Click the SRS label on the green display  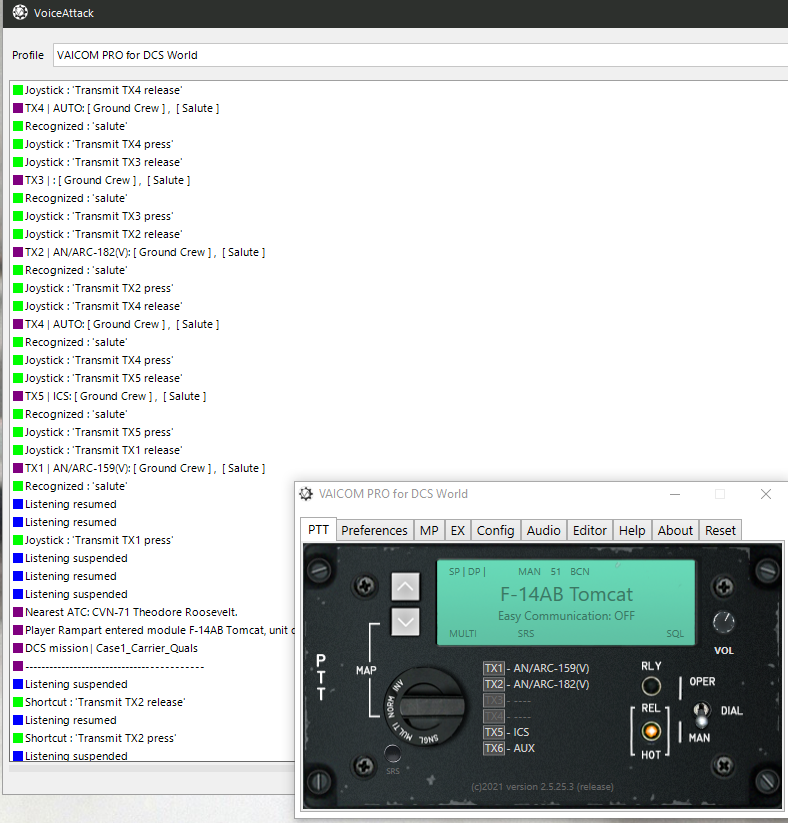526,634
